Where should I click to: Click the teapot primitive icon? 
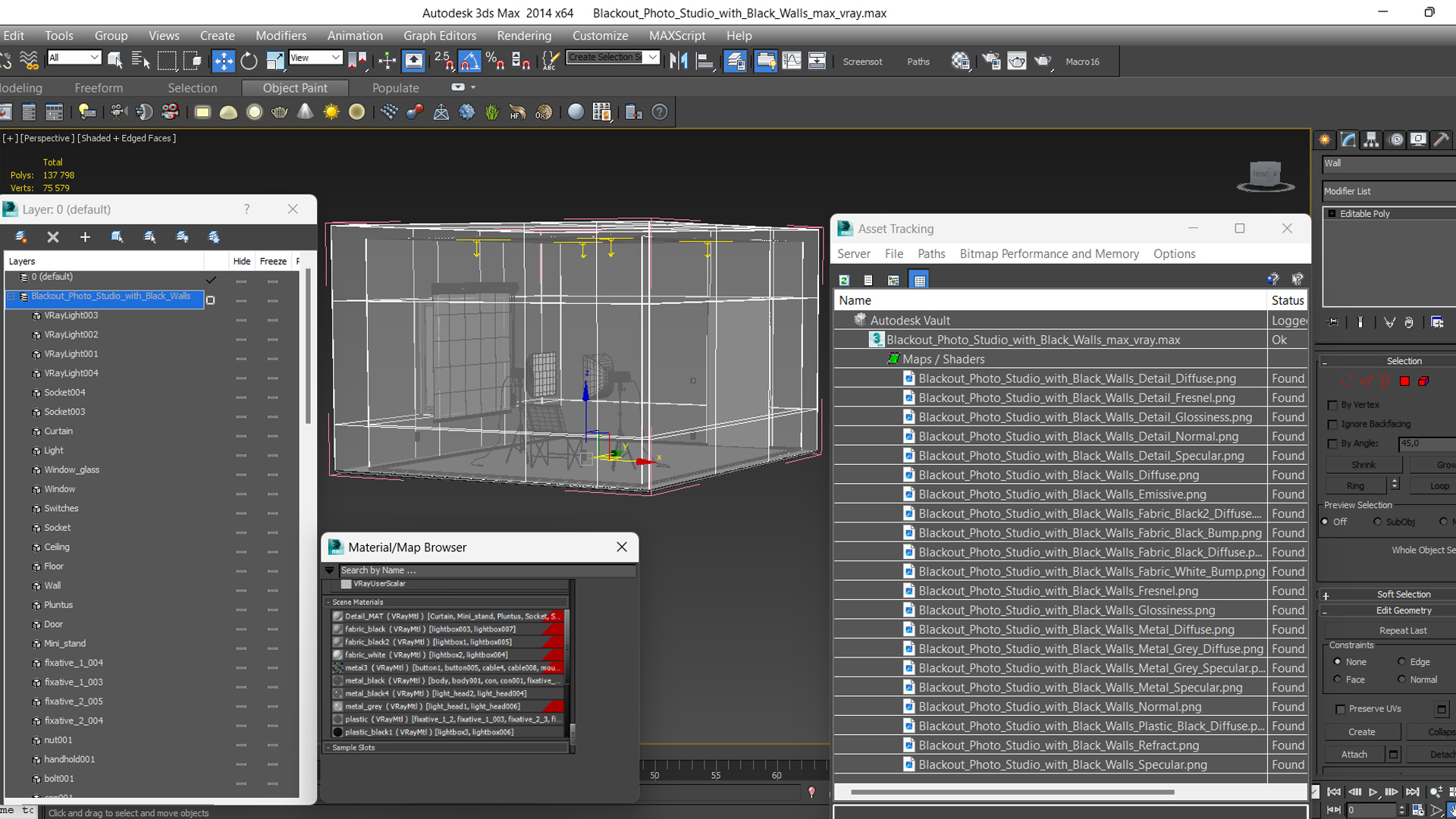(279, 112)
